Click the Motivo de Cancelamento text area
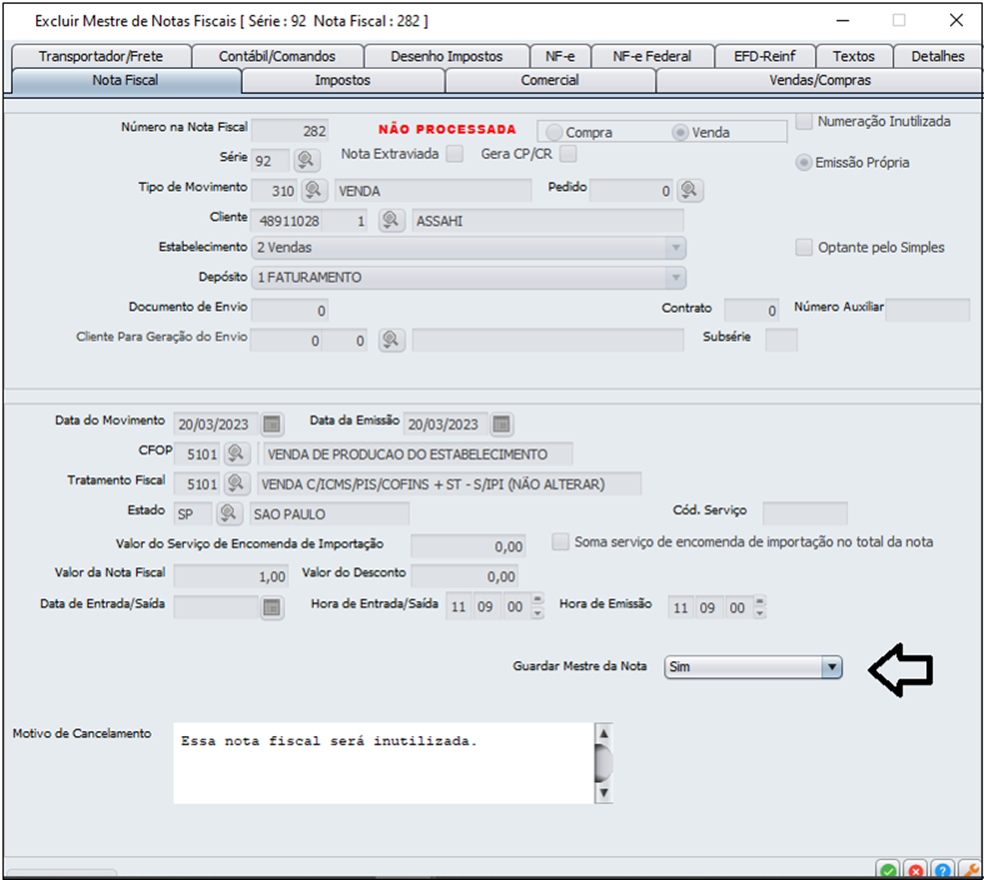 (x=383, y=764)
